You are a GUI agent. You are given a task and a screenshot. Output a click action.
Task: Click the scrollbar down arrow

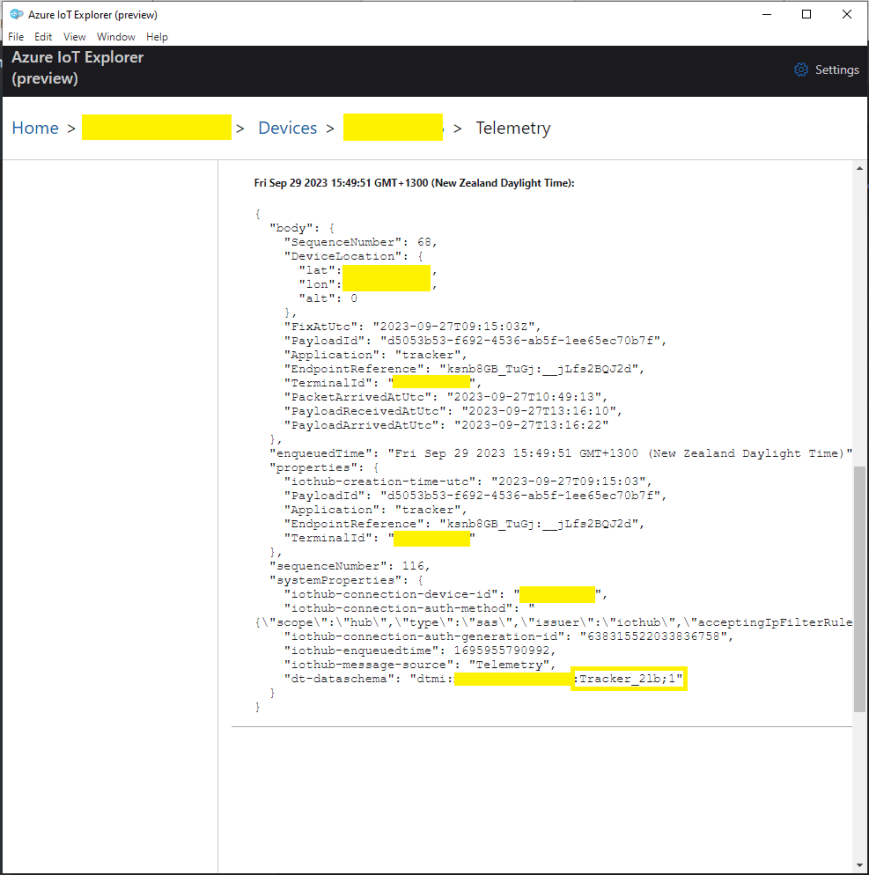[859, 866]
